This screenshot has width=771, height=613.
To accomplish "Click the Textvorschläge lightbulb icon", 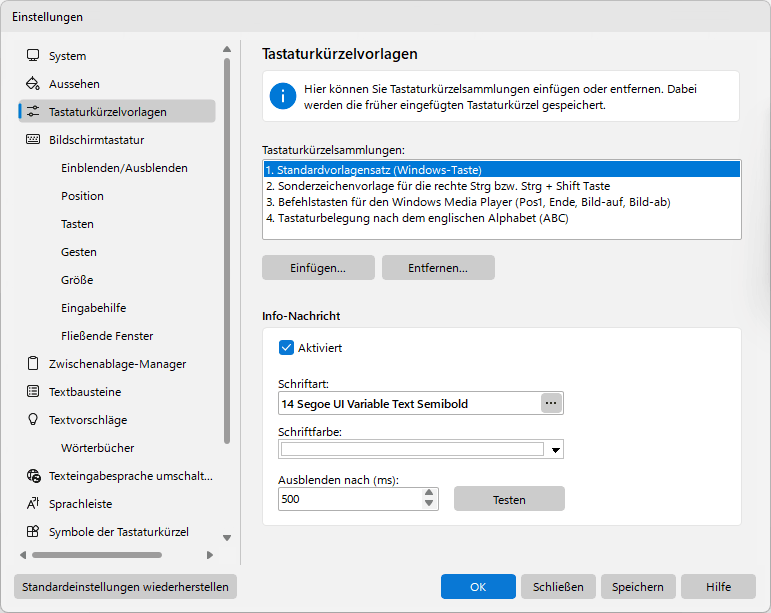I will click(x=33, y=419).
